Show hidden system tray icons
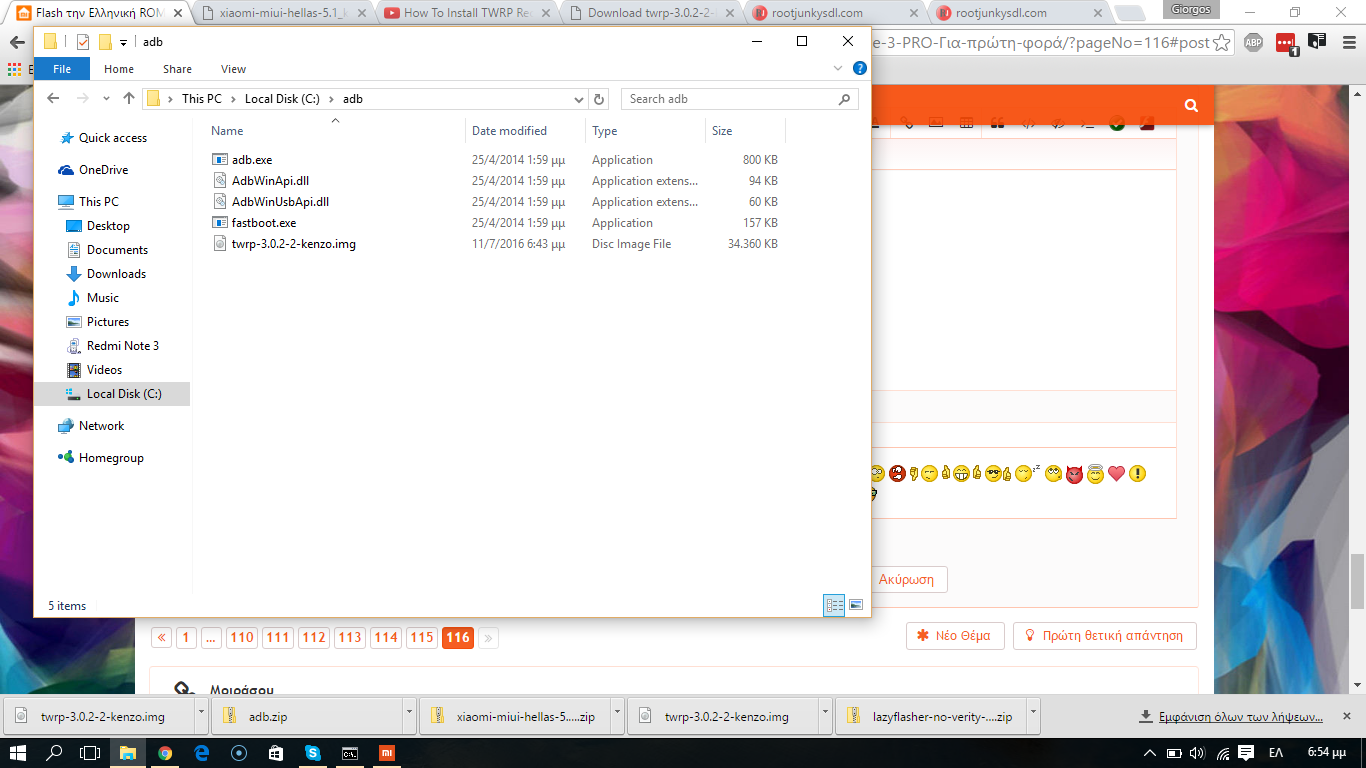The height and width of the screenshot is (768, 1366). click(x=1148, y=752)
